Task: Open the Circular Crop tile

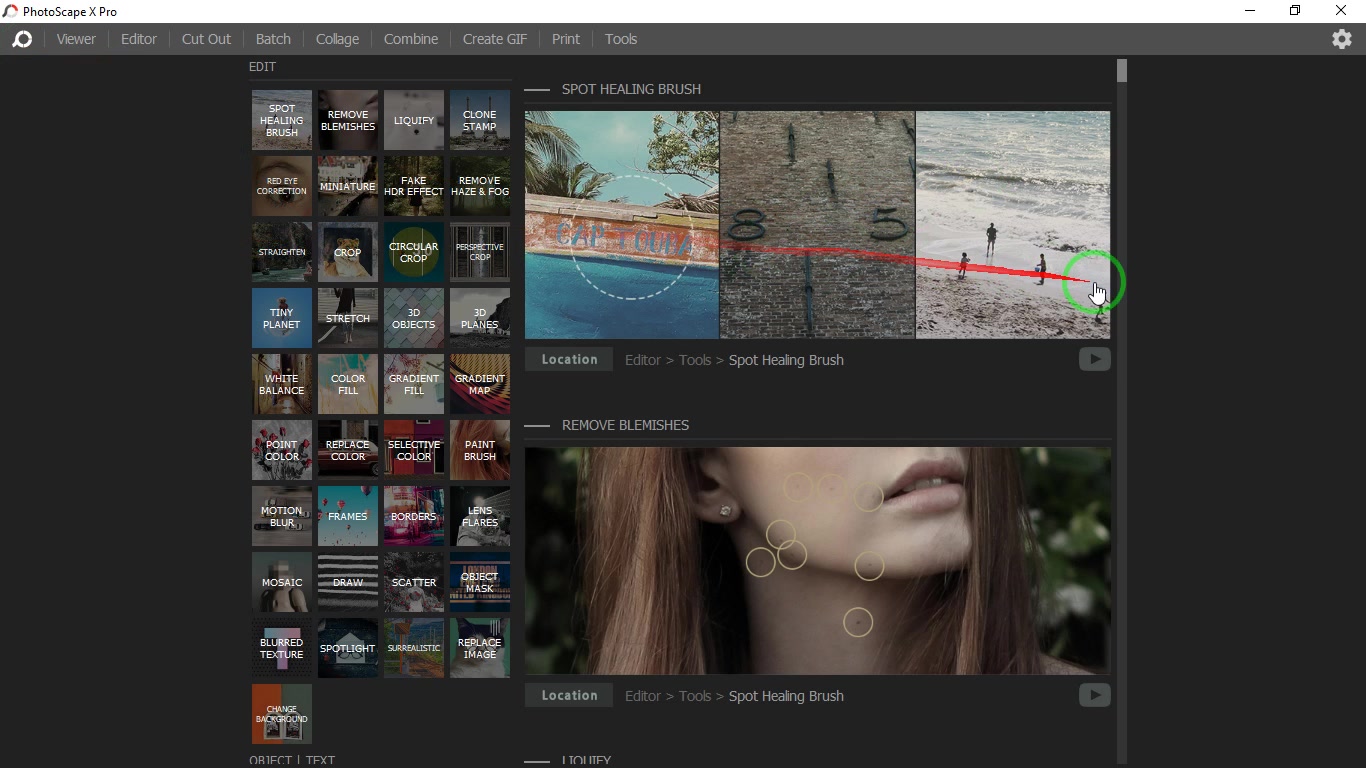Action: pos(414,252)
